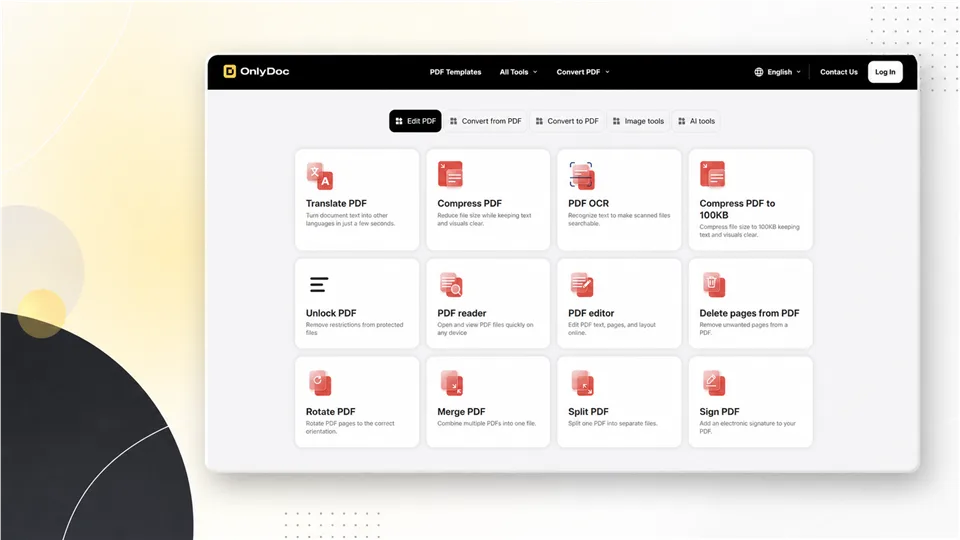Click the PDF reader title
Screen dimensions: 960x540
[x=462, y=313]
